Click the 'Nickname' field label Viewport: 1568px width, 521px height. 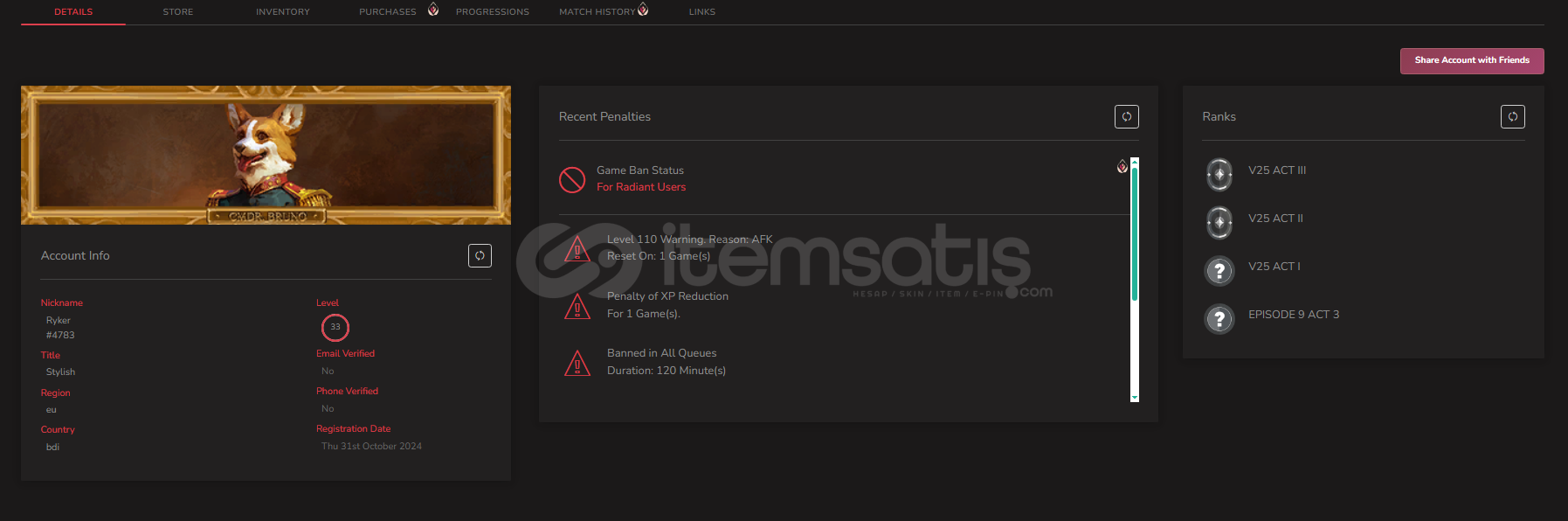point(62,303)
